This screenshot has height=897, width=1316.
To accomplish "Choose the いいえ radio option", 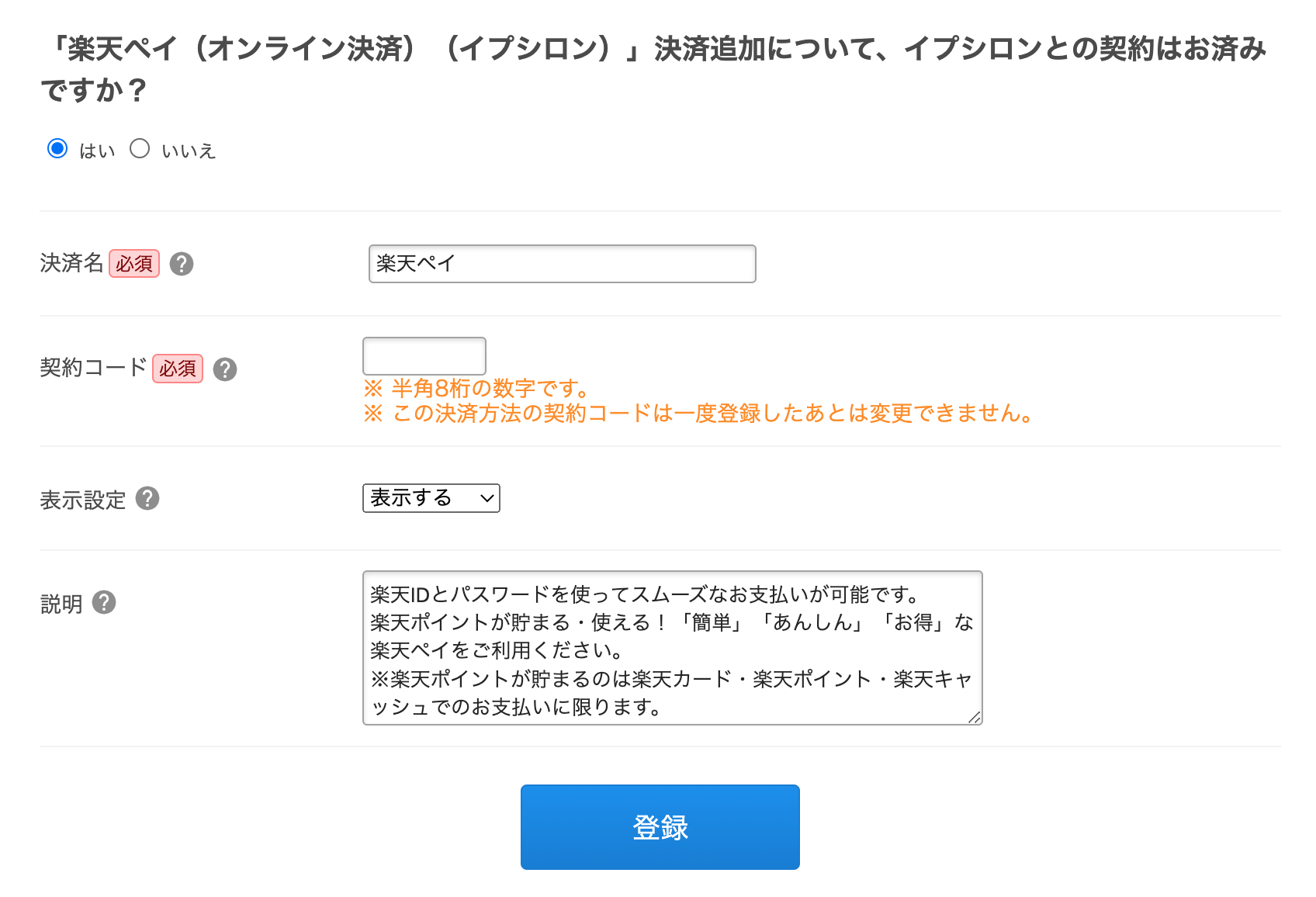I will tap(140, 148).
